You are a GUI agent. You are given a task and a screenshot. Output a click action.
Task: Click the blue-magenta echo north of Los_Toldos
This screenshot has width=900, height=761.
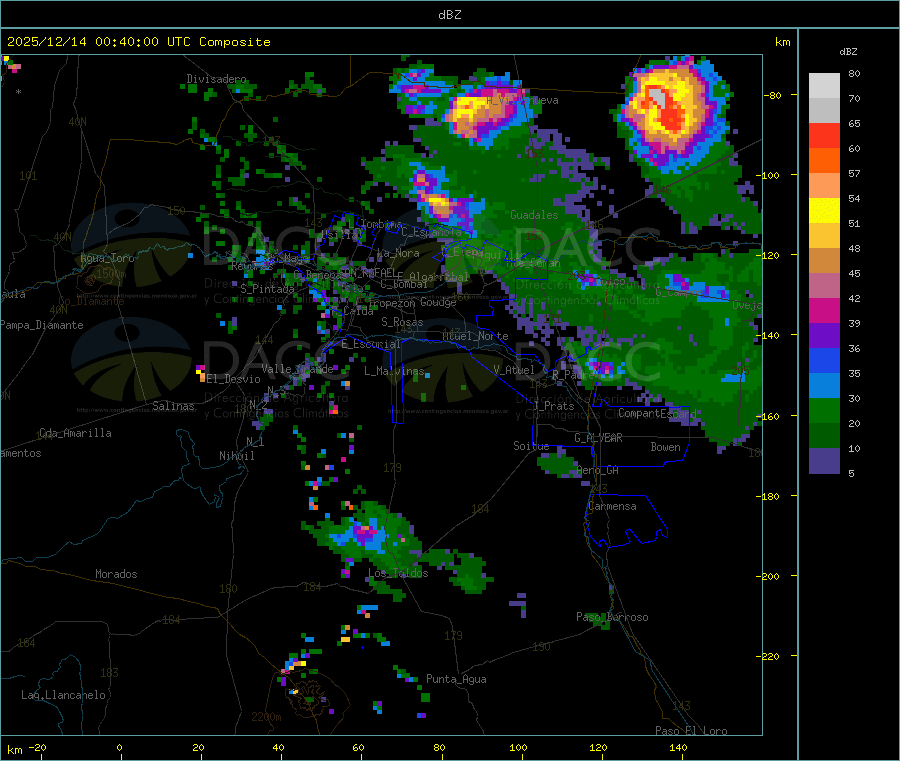(365, 534)
